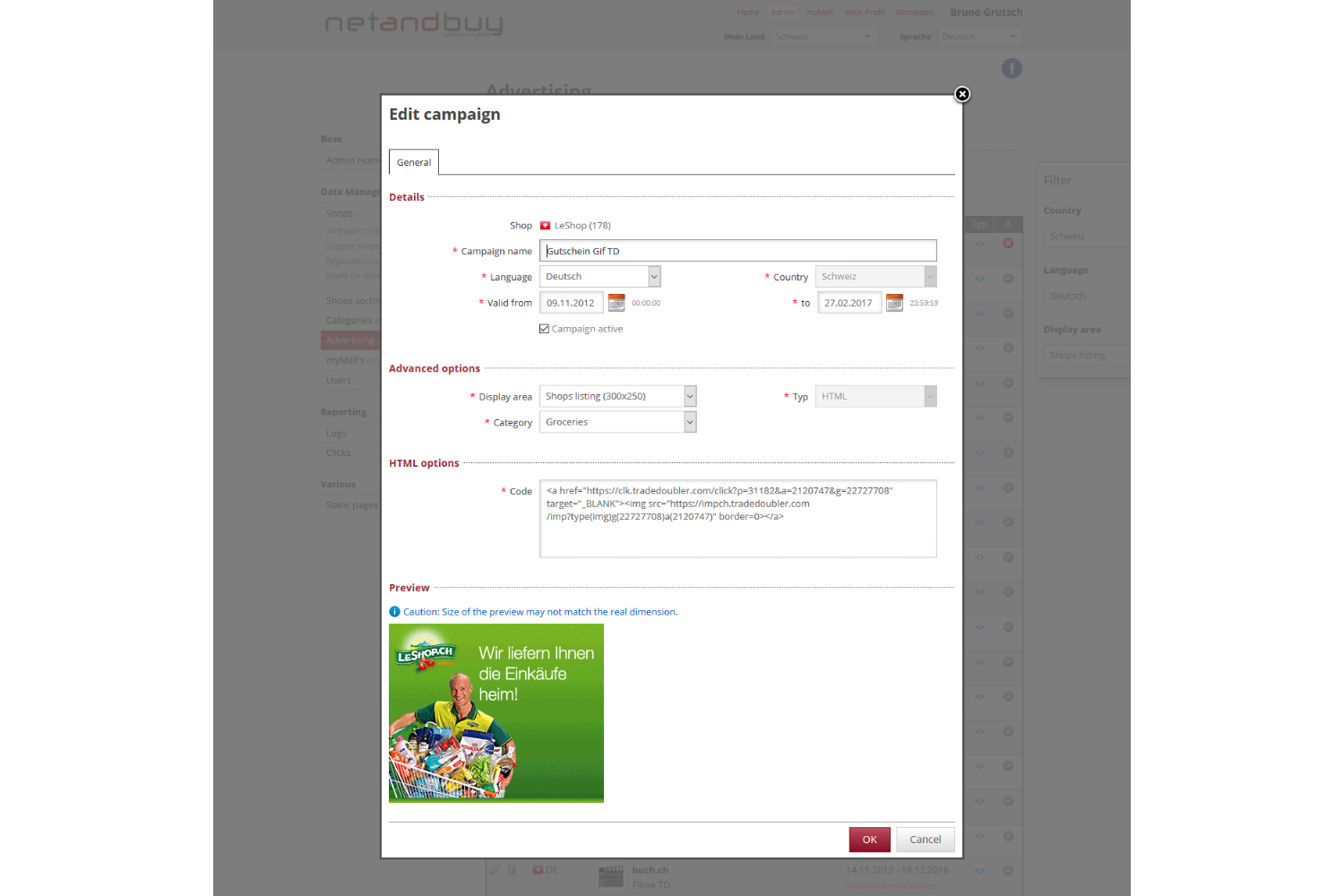Image resolution: width=1344 pixels, height=896 pixels.
Task: Click the Cancel button
Action: tap(925, 840)
